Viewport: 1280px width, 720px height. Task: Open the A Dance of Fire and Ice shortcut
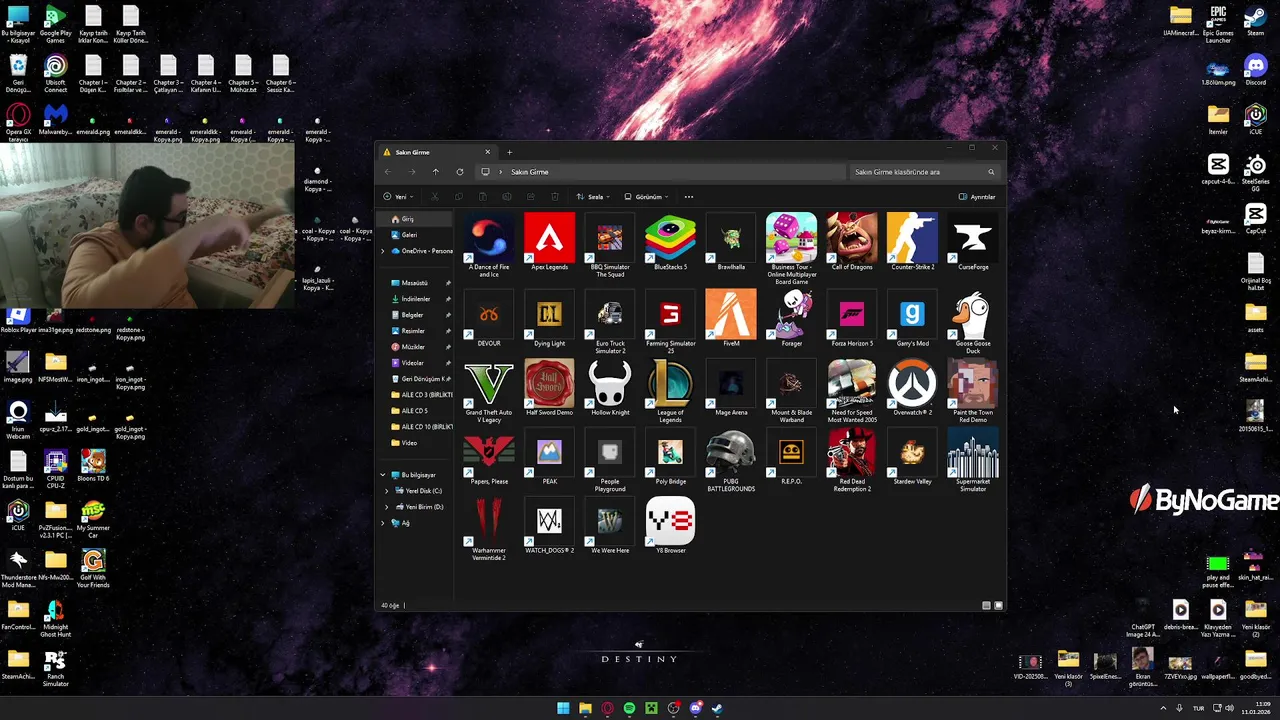click(x=489, y=244)
